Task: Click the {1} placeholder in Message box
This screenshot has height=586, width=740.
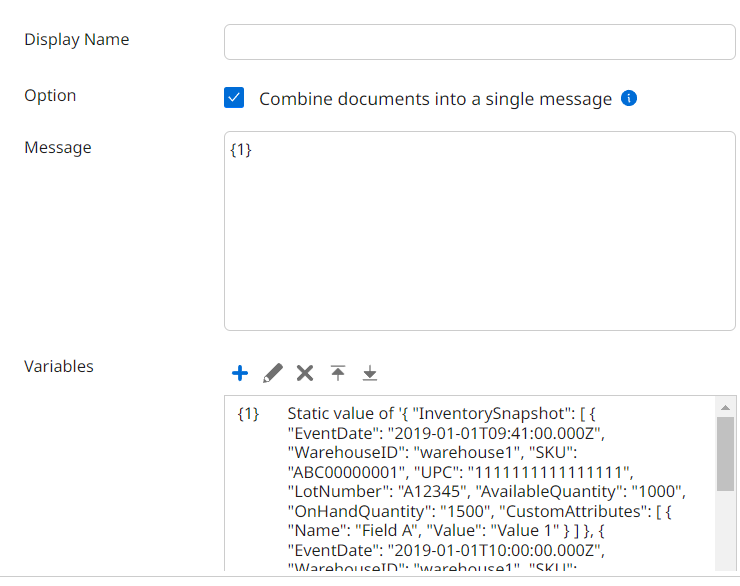Action: tap(241, 150)
